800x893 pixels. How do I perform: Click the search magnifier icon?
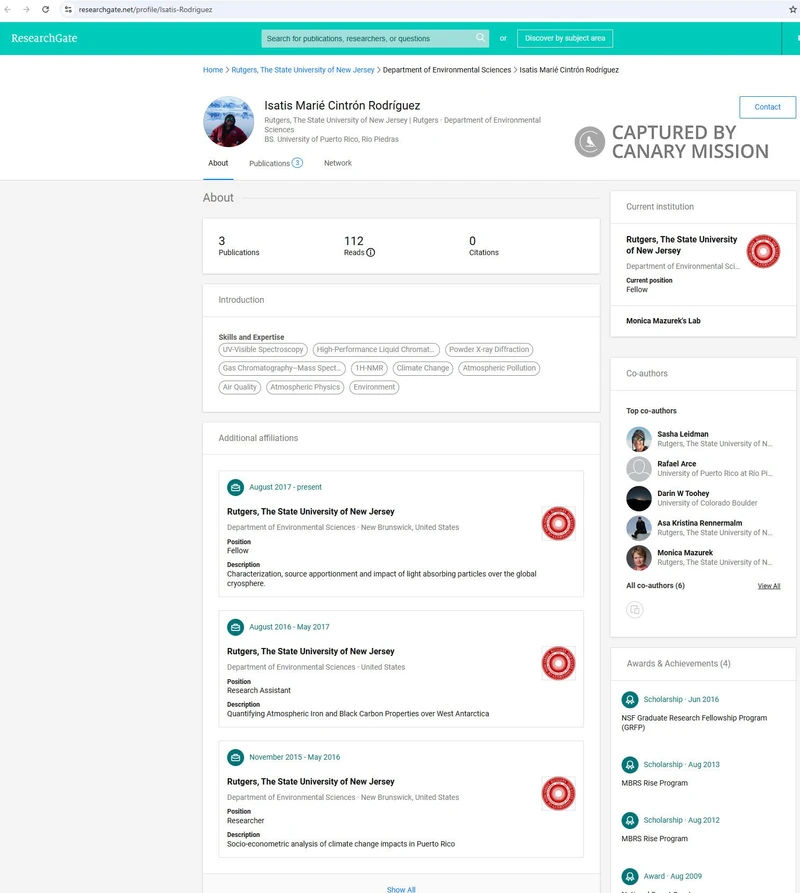(481, 38)
